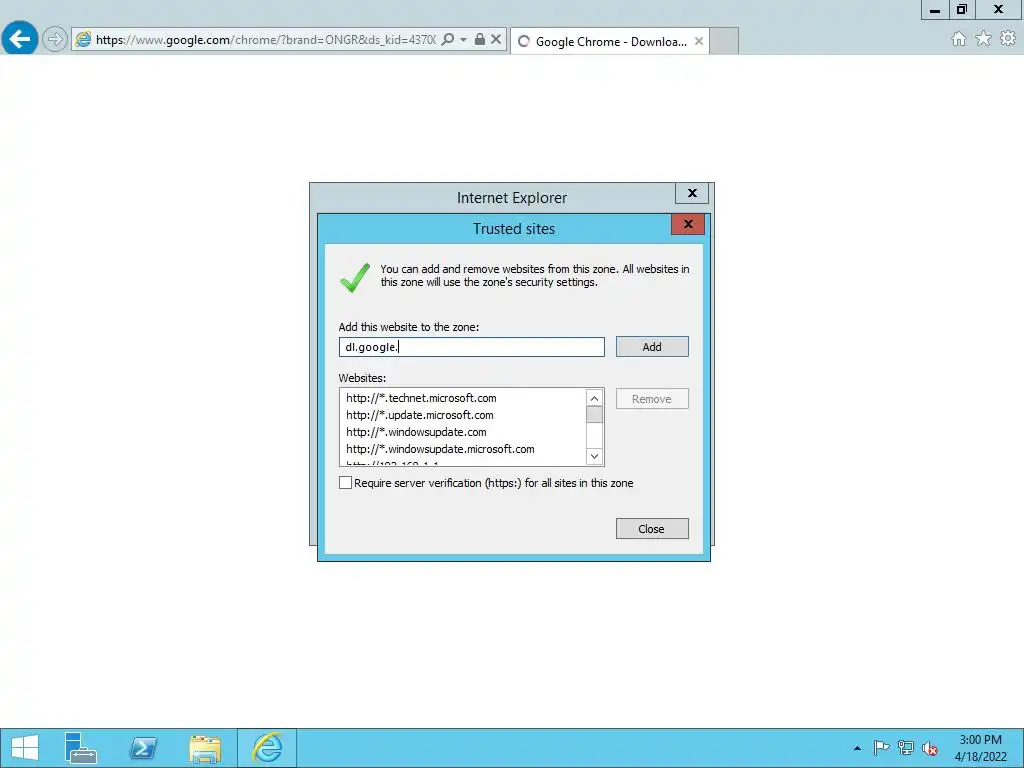Image resolution: width=1024 pixels, height=768 pixels.
Task: Click Internet Explorer taskbar icon
Action: 267,748
